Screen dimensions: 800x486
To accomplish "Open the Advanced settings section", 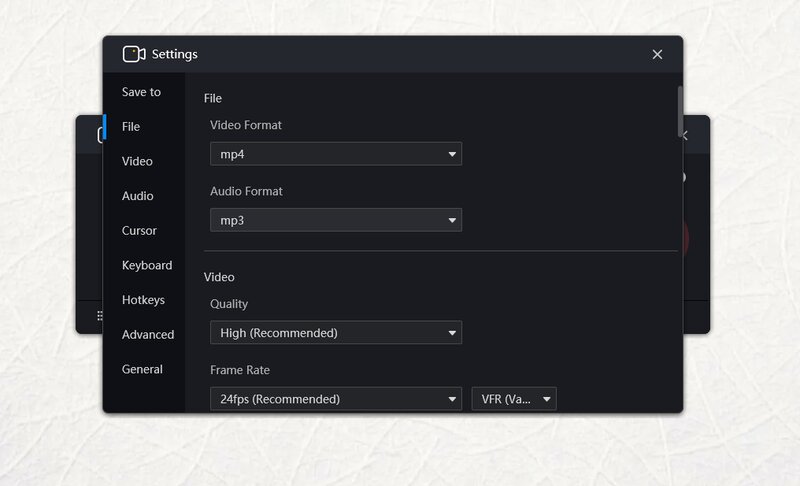I will (x=148, y=335).
